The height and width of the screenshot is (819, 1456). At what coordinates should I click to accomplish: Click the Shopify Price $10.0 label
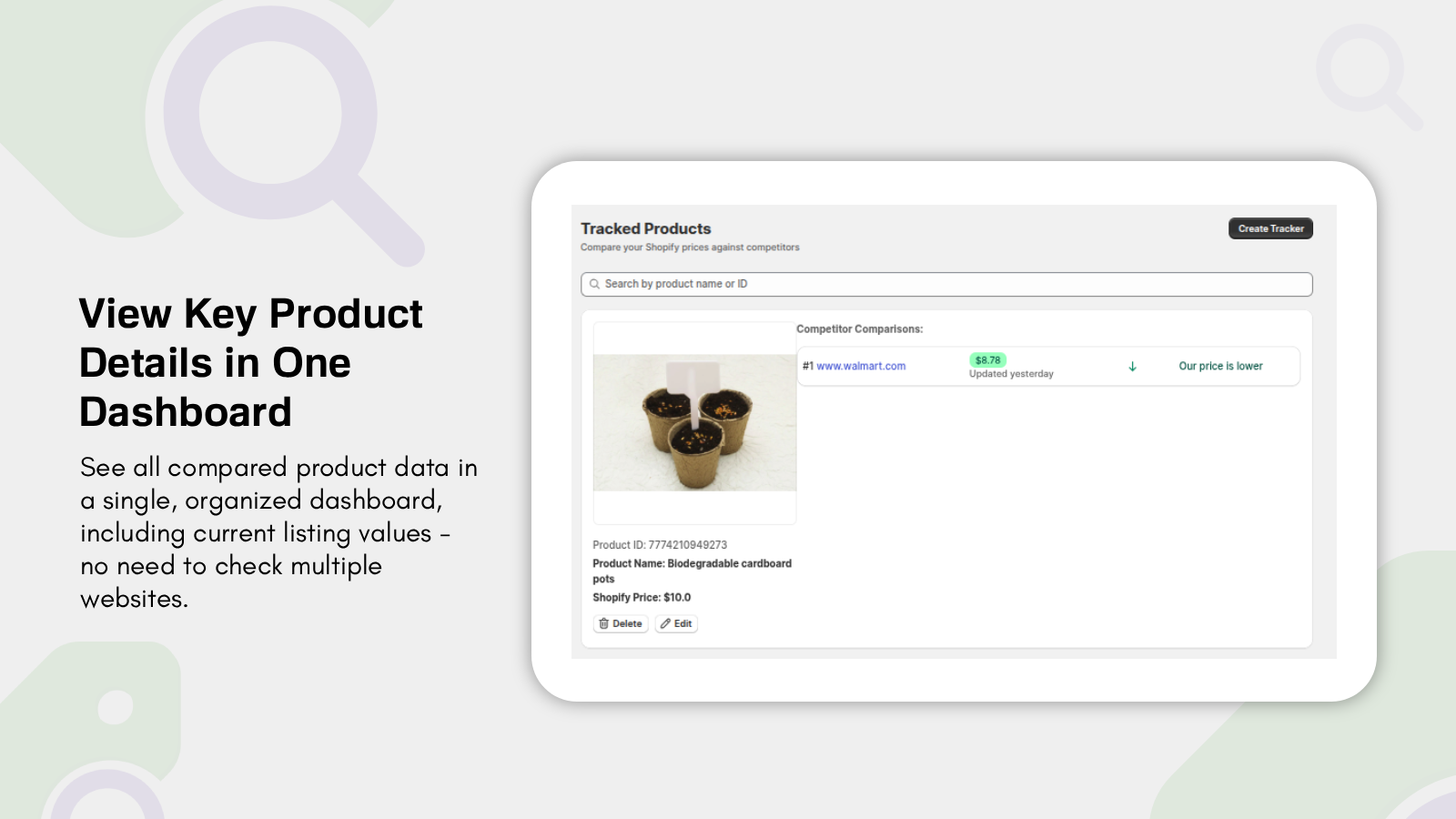tap(641, 597)
